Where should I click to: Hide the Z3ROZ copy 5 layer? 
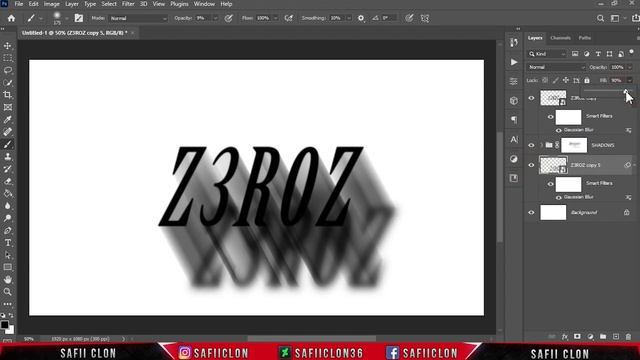(x=531, y=165)
